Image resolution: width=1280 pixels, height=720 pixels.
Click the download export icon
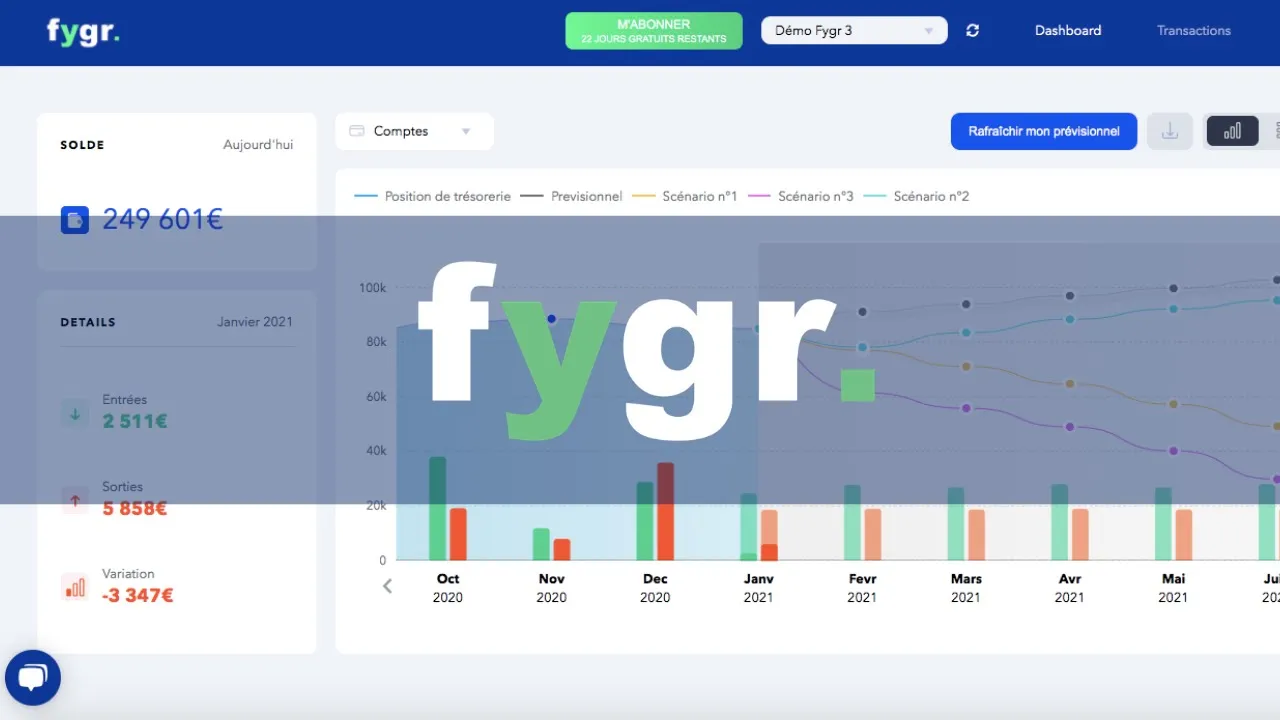[x=1169, y=131]
